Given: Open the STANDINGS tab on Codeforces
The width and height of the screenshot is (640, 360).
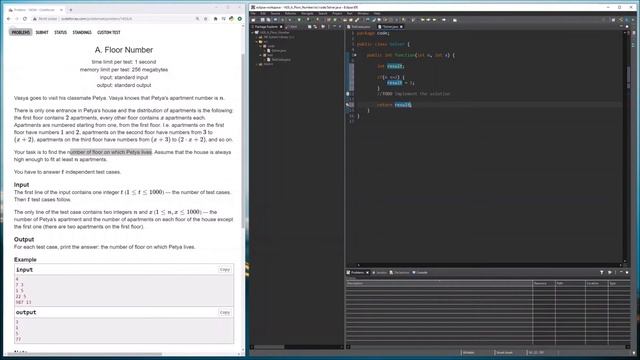Looking at the screenshot, I should (82, 32).
